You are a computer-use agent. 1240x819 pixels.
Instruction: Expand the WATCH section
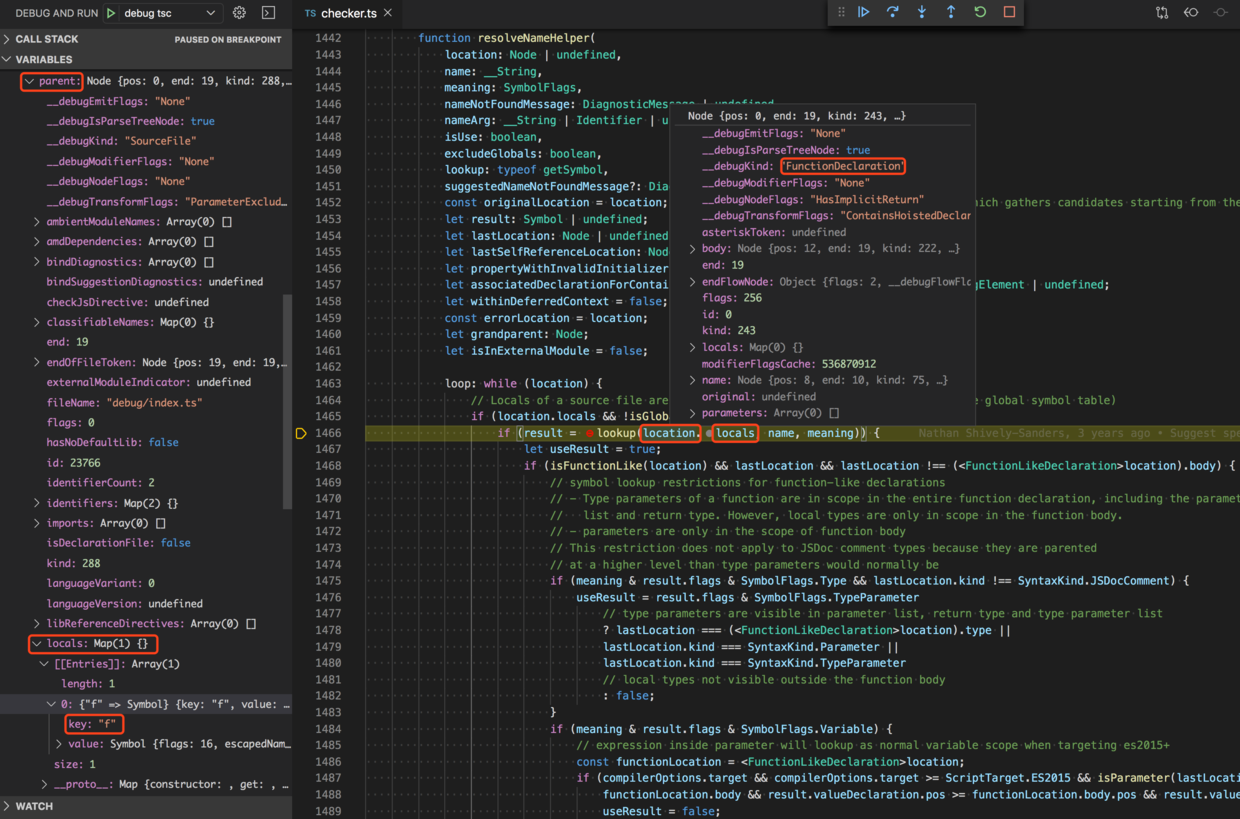pyautogui.click(x=34, y=806)
